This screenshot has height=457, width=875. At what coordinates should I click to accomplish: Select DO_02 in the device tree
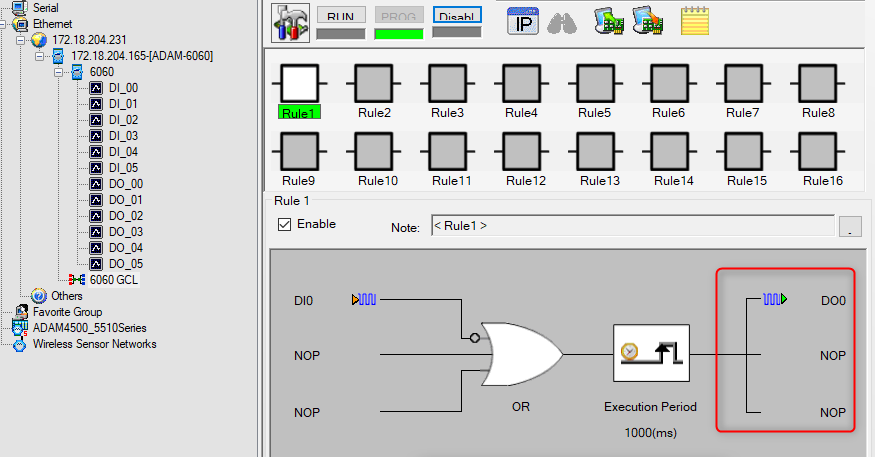point(126,216)
